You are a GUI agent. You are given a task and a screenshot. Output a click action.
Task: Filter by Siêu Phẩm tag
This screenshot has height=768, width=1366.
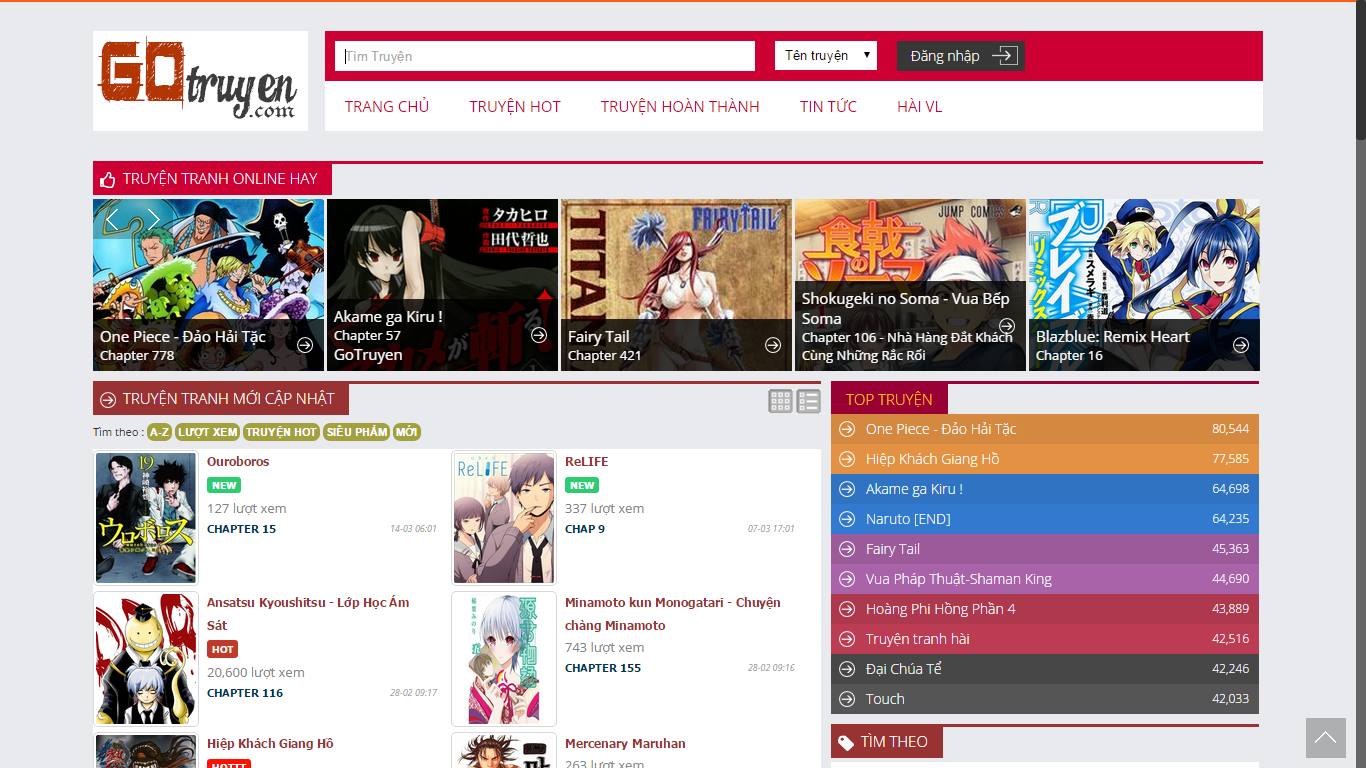(356, 432)
